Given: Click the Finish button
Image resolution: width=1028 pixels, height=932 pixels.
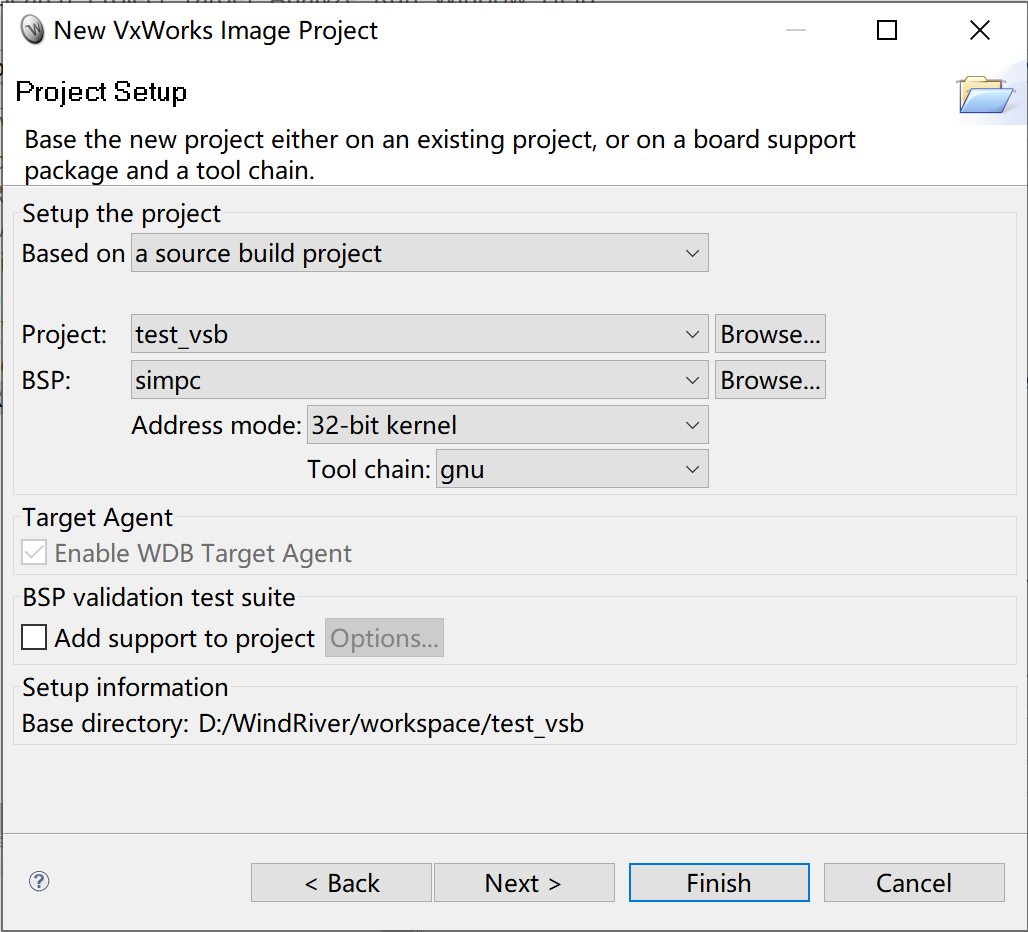Looking at the screenshot, I should tap(718, 882).
